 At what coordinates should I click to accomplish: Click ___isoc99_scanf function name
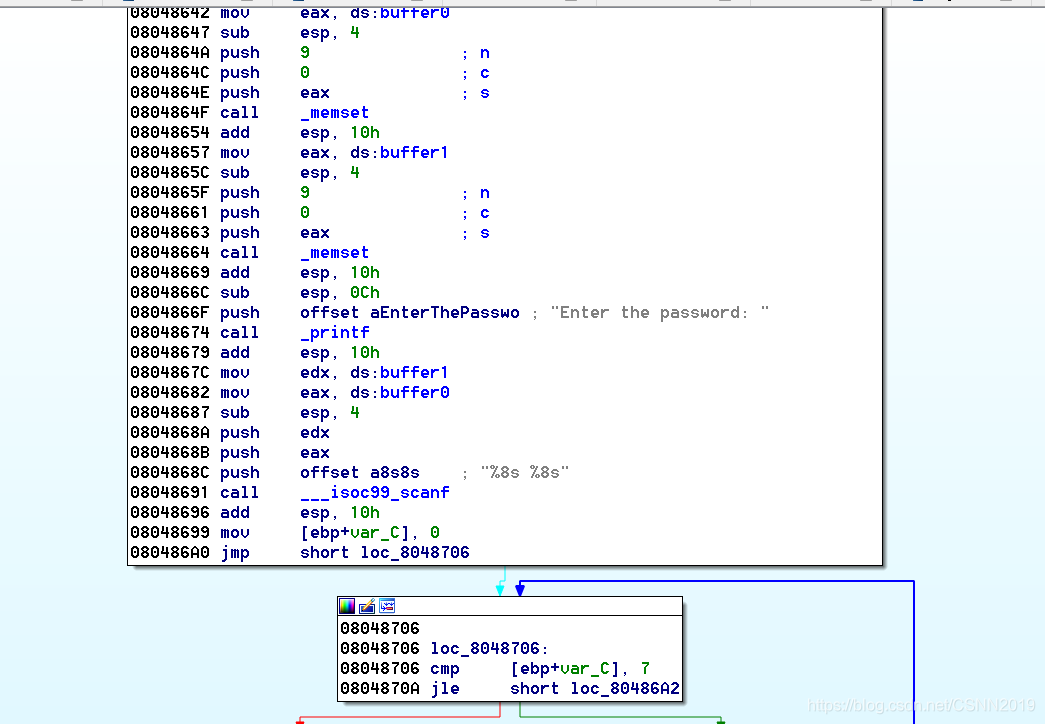coord(375,493)
